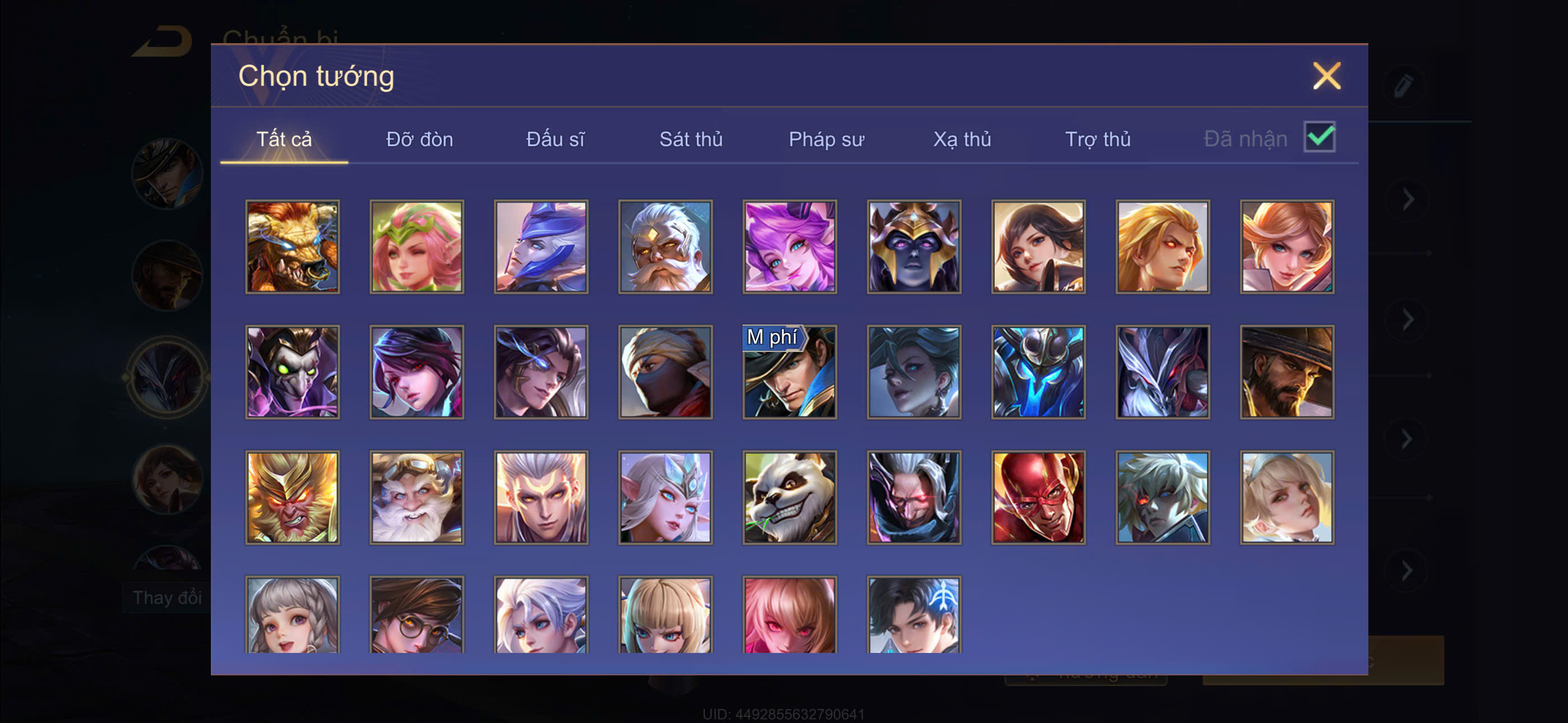Switch to the Đỡ đòn tab
The height and width of the screenshot is (723, 1568).
click(419, 140)
